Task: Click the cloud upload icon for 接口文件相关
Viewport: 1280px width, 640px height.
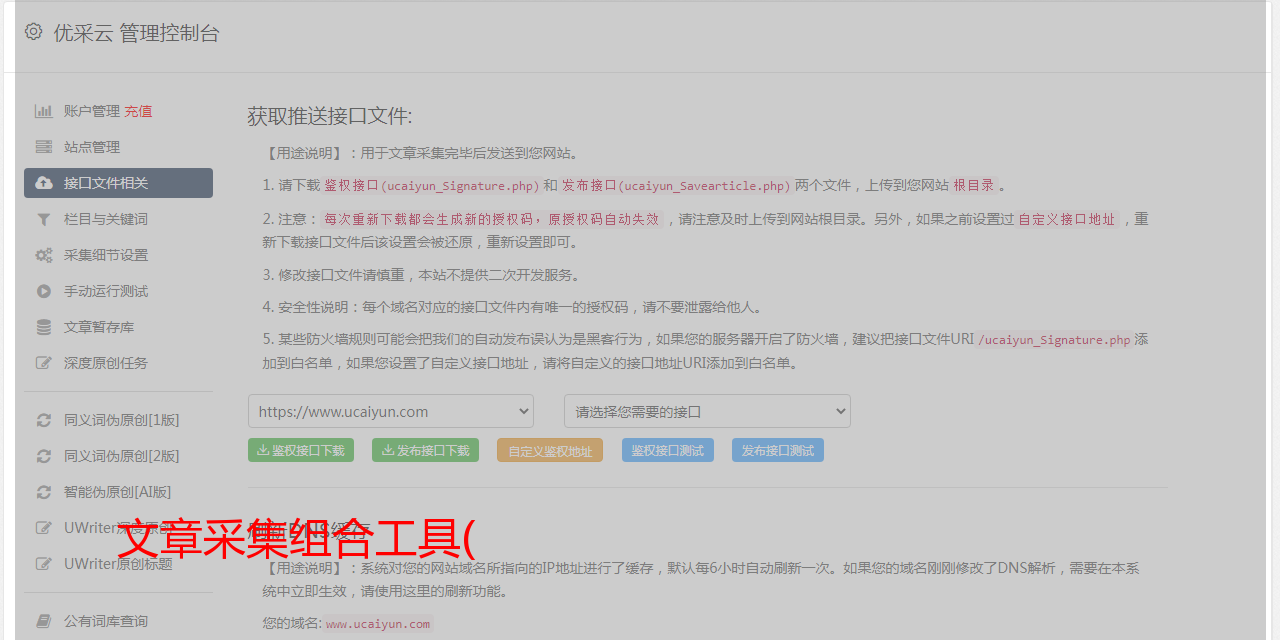Action: tap(44, 183)
